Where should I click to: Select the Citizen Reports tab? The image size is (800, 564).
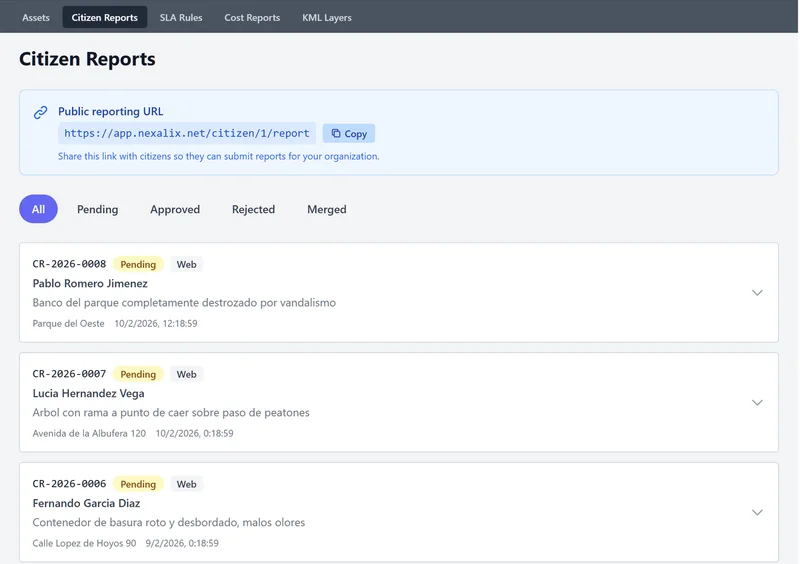point(105,17)
